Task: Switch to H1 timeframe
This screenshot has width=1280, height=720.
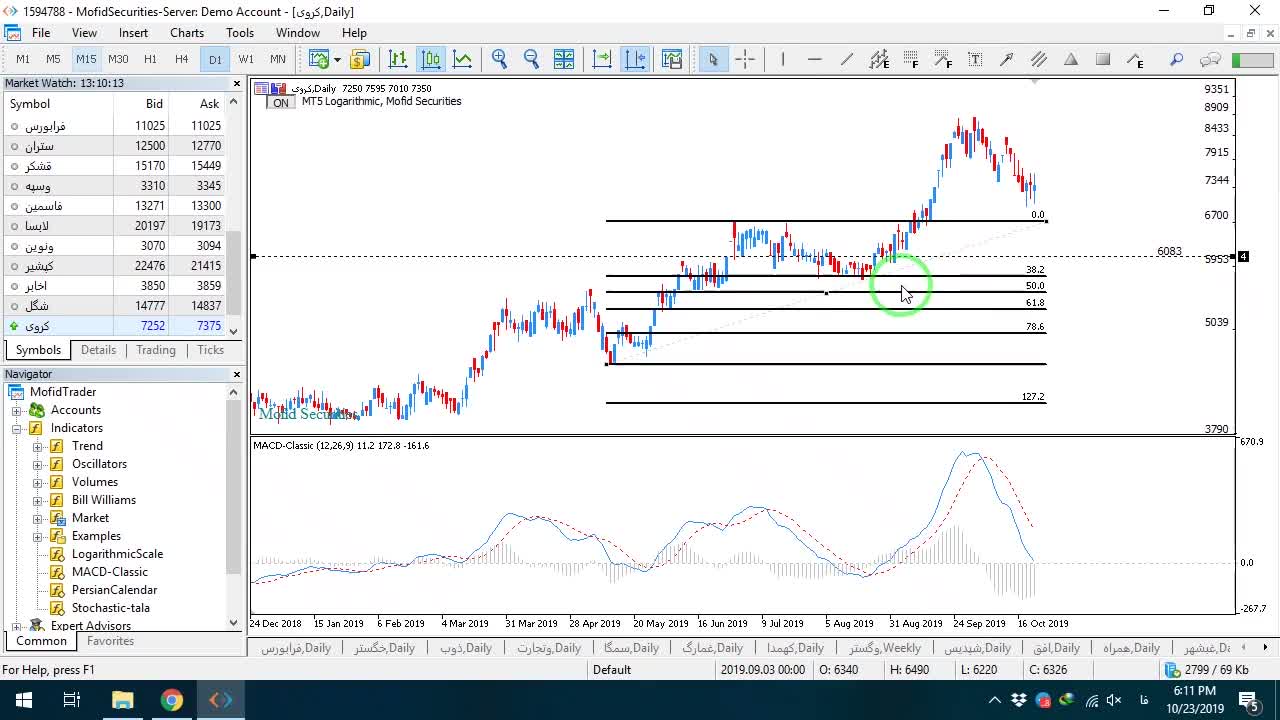Action: point(150,59)
